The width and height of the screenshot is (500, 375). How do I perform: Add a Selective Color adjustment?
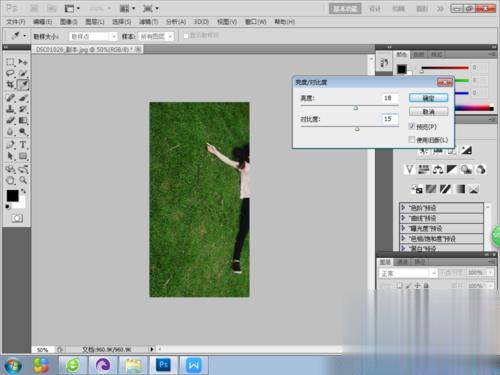click(x=474, y=189)
